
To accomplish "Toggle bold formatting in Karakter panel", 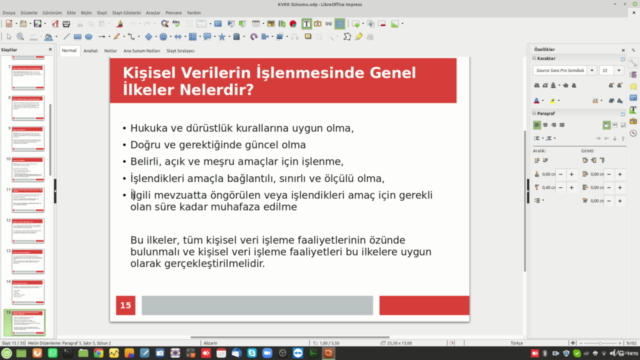I will 537,85.
